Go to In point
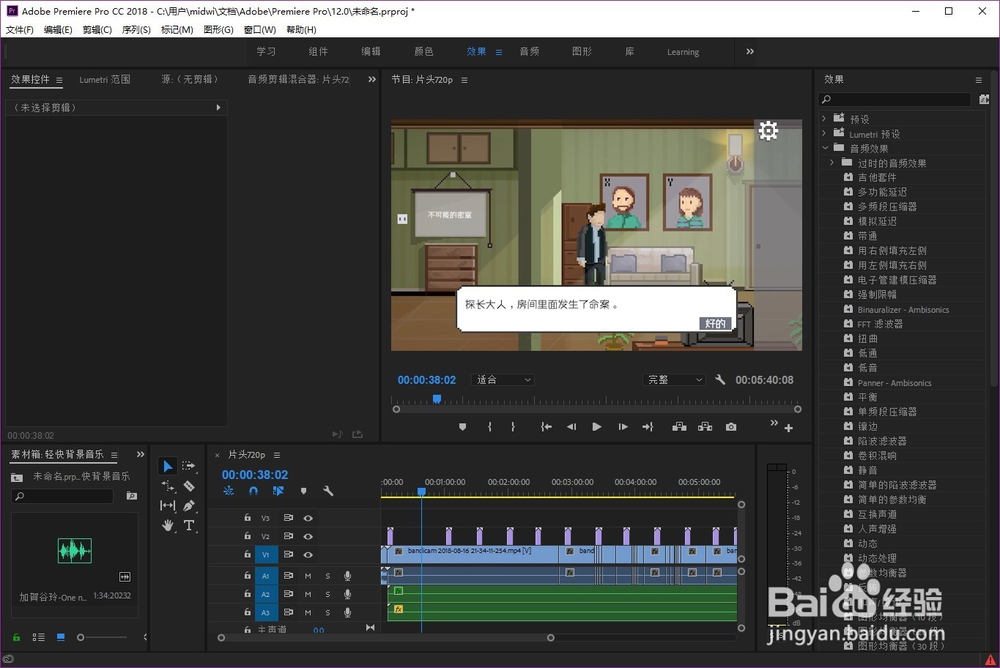 pyautogui.click(x=546, y=427)
